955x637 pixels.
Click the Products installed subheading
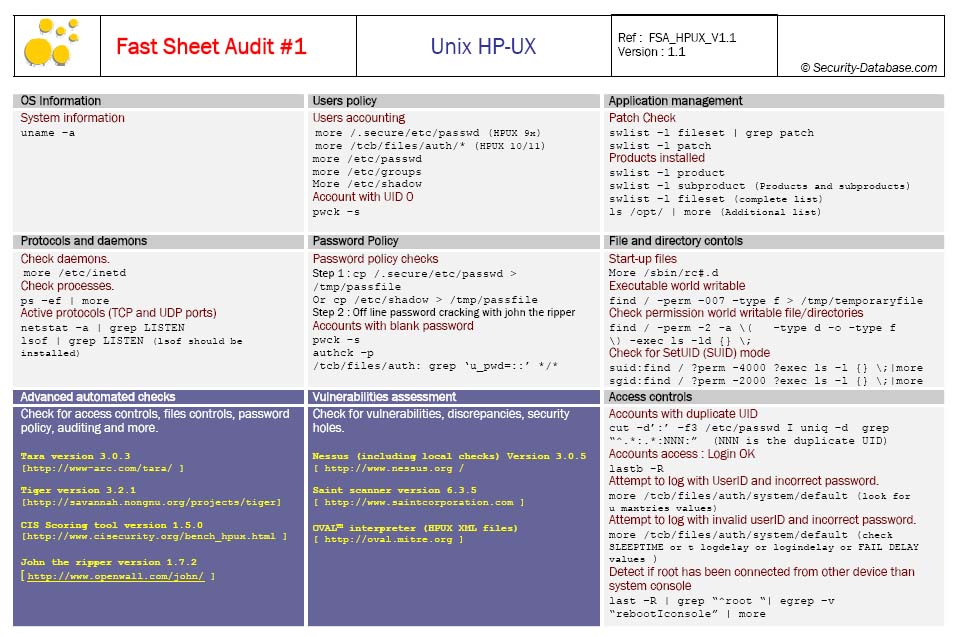click(657, 158)
